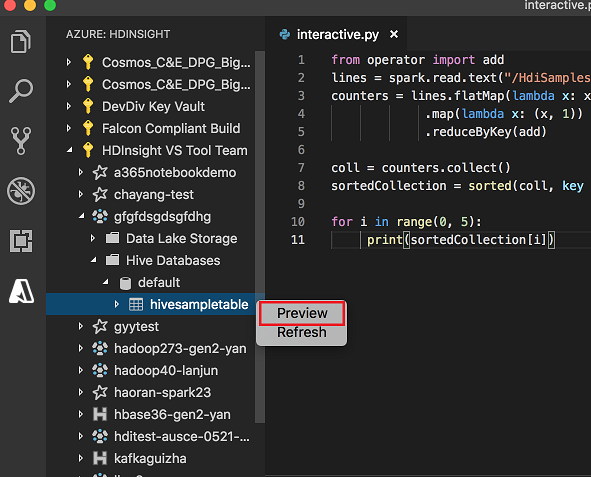Click folder icon beside Data Lake Storage
This screenshot has width=591, height=477.
pyautogui.click(x=112, y=238)
